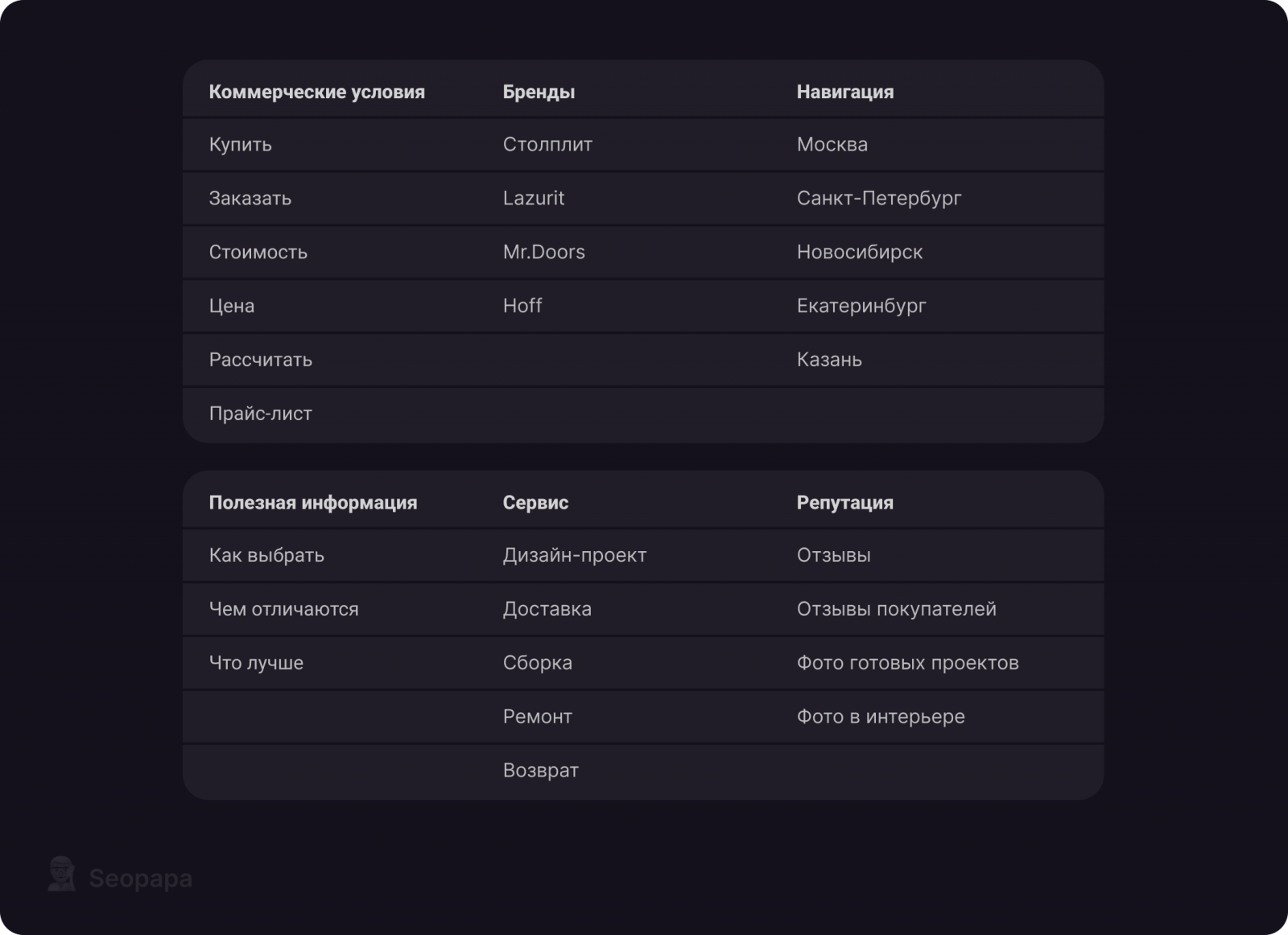Select Москва under navigation

click(832, 145)
